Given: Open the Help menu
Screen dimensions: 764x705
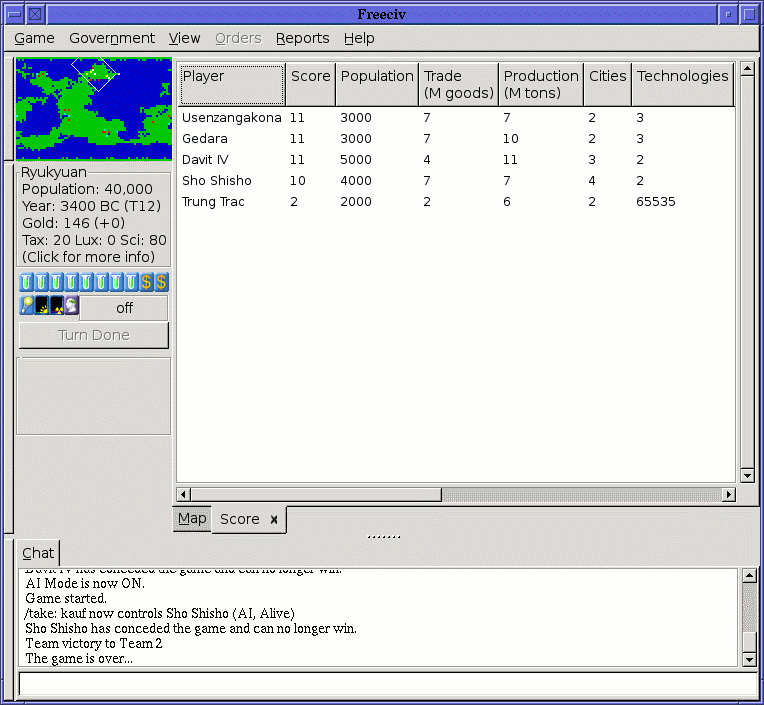Looking at the screenshot, I should point(359,38).
